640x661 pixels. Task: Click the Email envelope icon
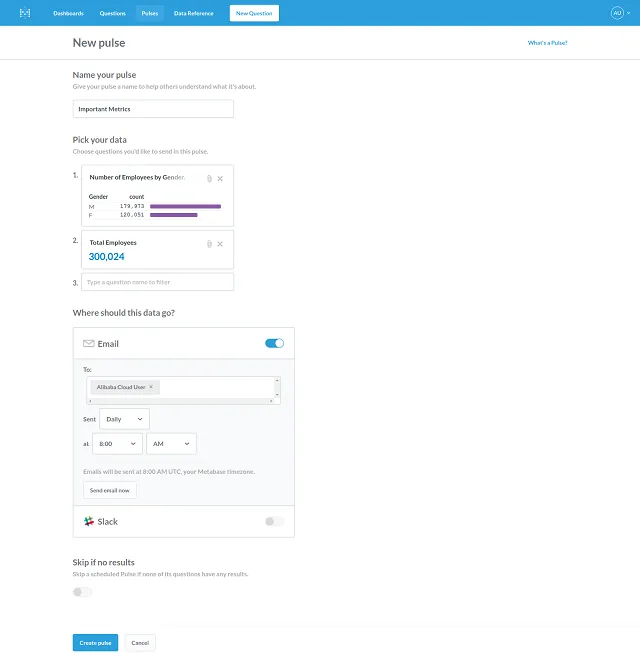(89, 344)
